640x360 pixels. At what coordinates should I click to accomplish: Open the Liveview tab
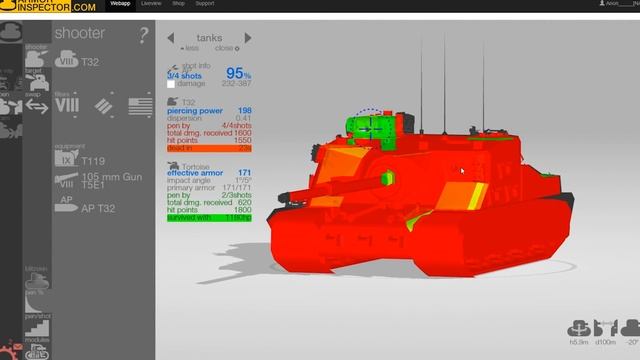(151, 4)
